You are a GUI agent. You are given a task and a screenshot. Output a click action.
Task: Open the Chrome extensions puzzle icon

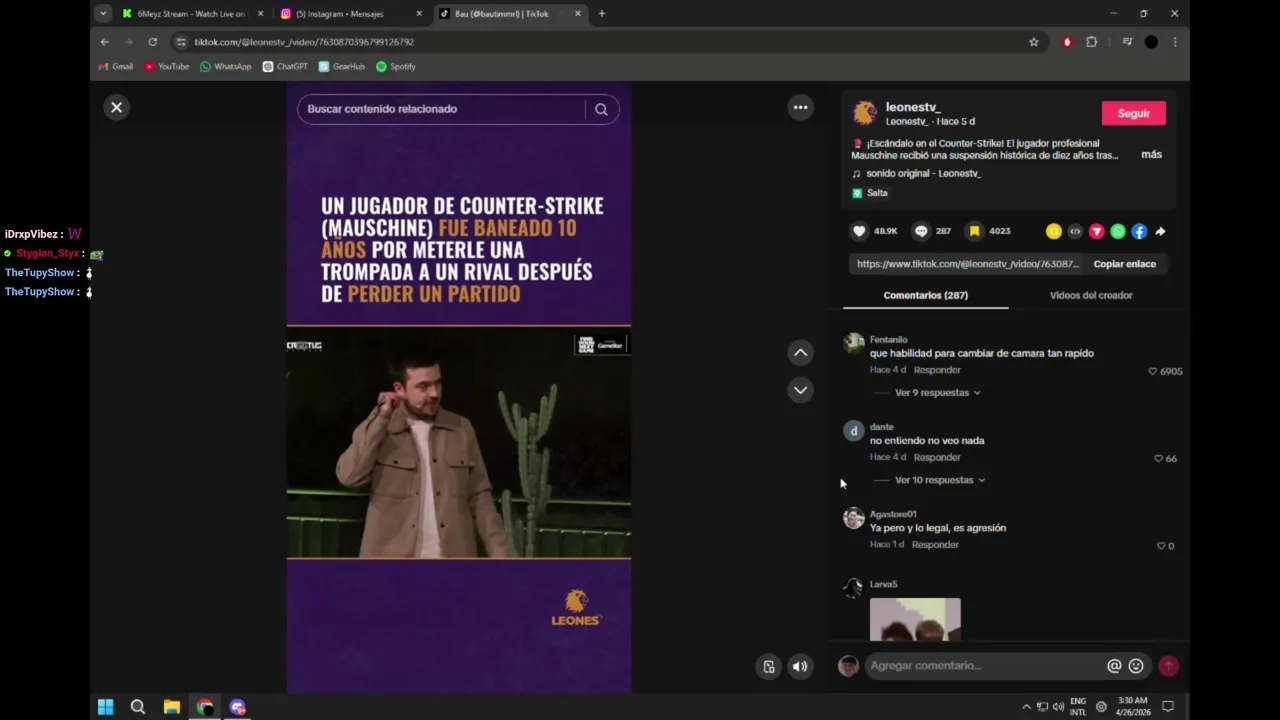tap(1091, 42)
